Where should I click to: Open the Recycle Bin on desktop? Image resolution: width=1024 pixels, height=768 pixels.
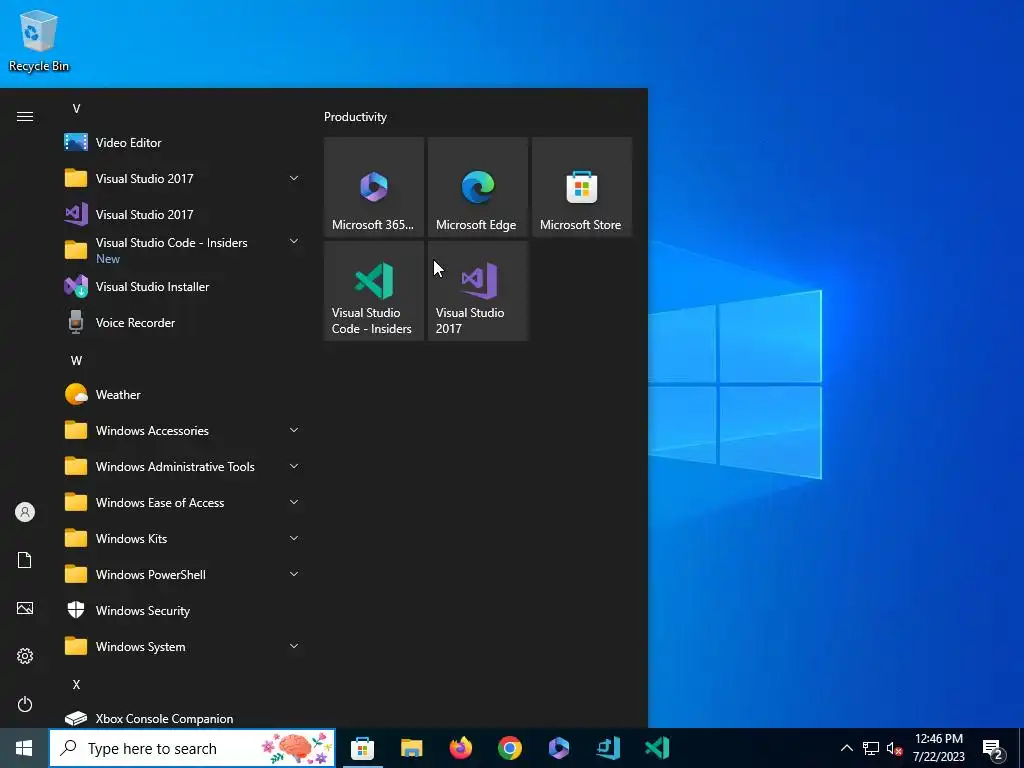tap(39, 40)
